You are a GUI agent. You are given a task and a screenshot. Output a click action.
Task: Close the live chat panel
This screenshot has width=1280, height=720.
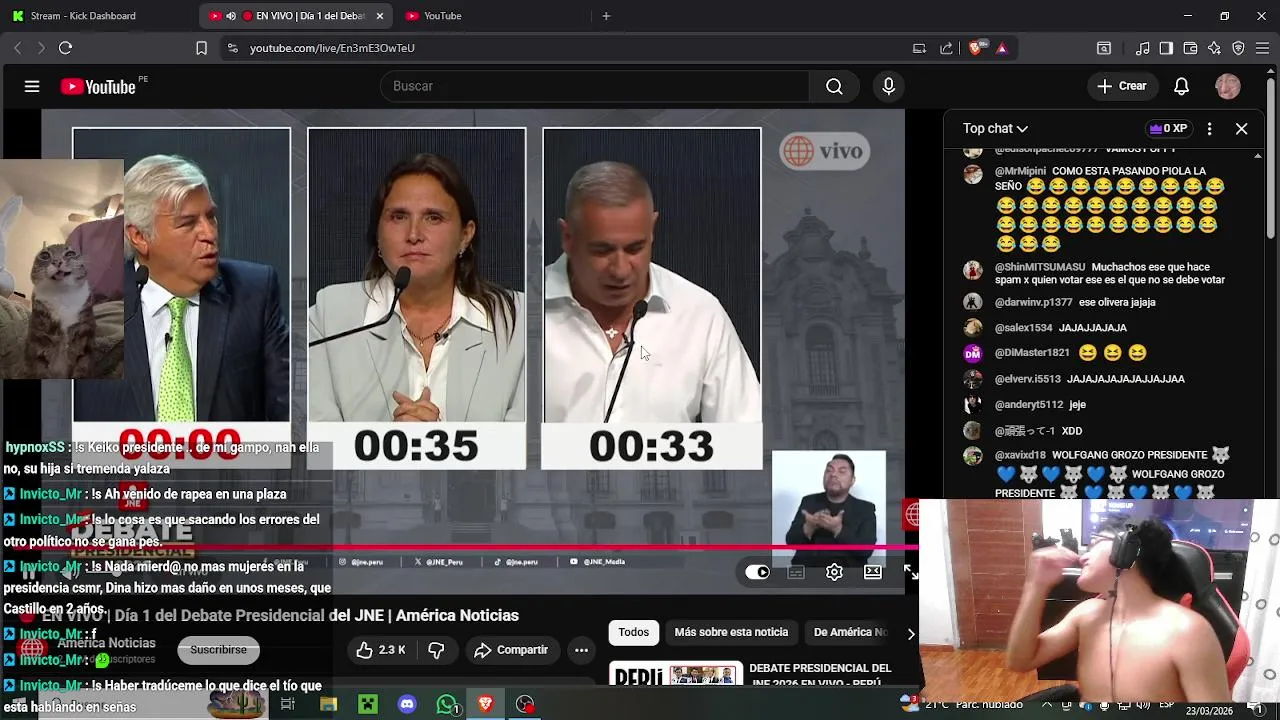point(1241,128)
